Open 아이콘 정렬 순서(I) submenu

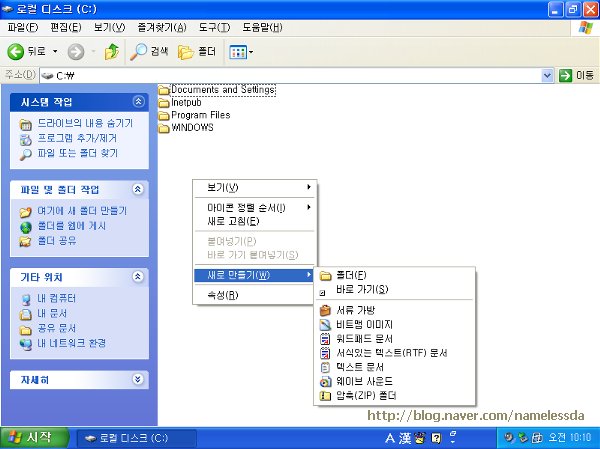coord(254,208)
